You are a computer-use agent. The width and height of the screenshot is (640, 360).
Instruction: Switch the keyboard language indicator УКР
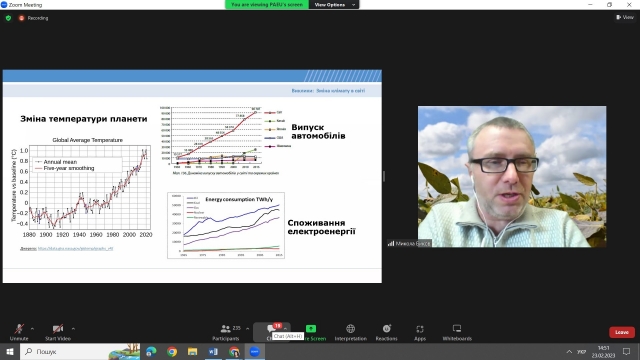(582, 351)
